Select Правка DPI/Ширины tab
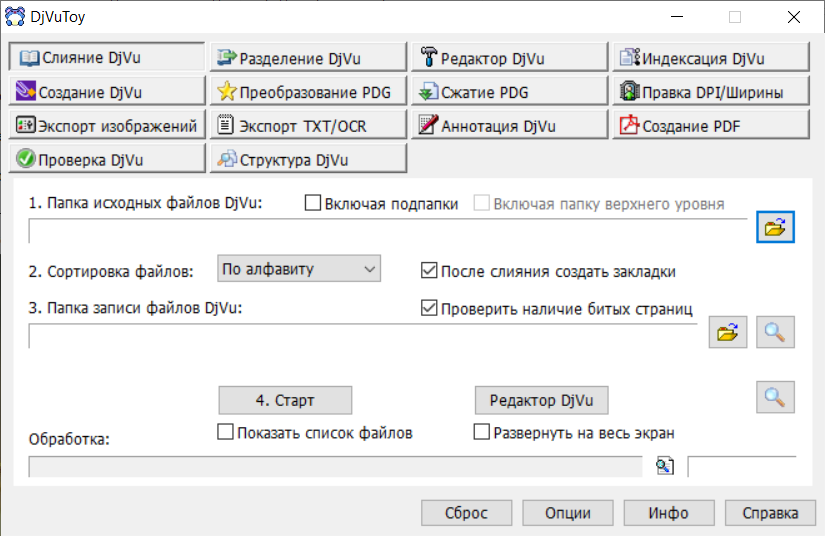 coord(711,91)
